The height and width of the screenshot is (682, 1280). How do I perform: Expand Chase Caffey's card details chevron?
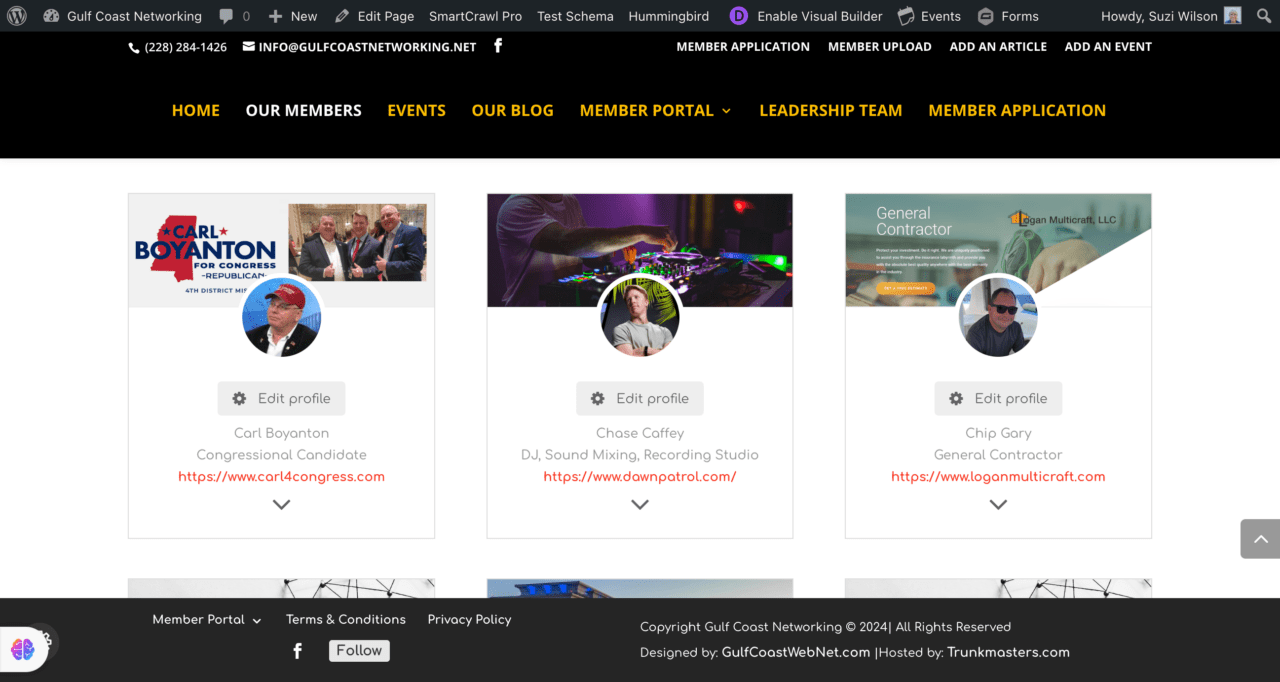pos(640,505)
